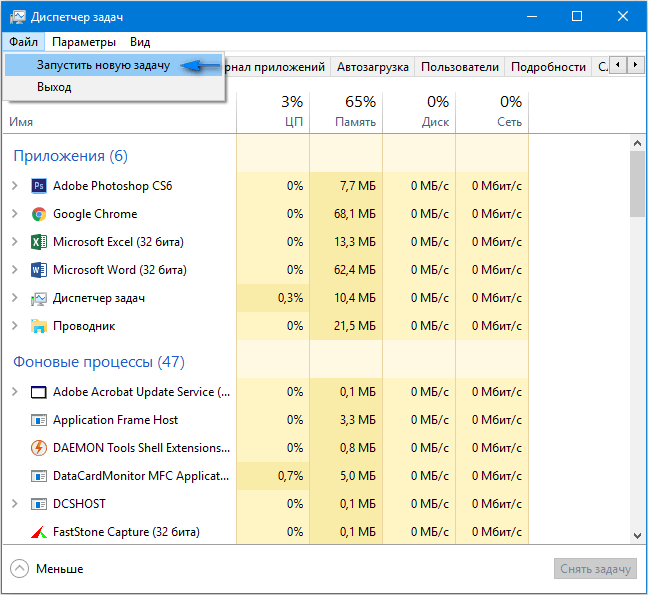Screen dimensions: 648x595
Task: Open the Параметры menu
Action: click(84, 42)
